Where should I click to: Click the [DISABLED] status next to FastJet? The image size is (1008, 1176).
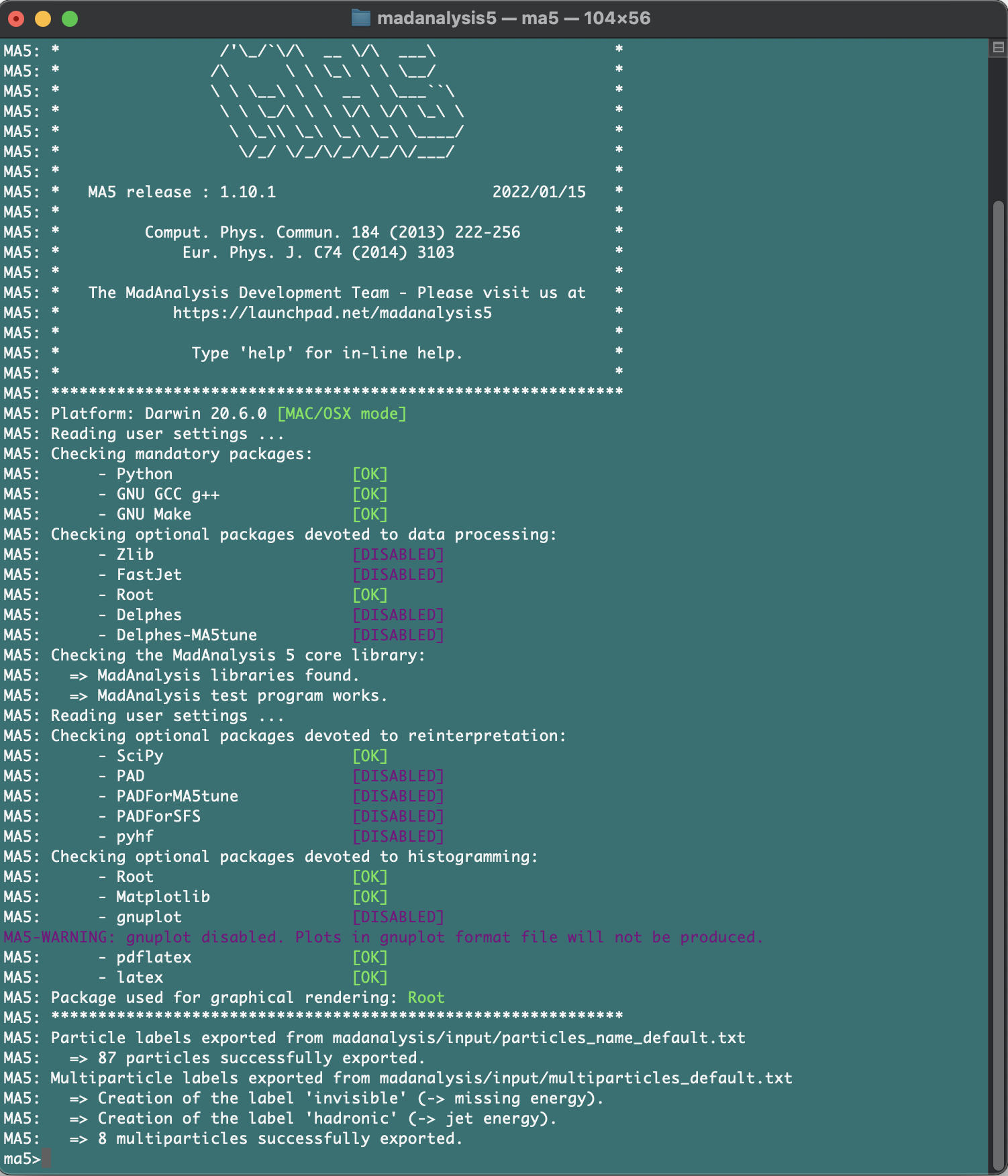(398, 575)
